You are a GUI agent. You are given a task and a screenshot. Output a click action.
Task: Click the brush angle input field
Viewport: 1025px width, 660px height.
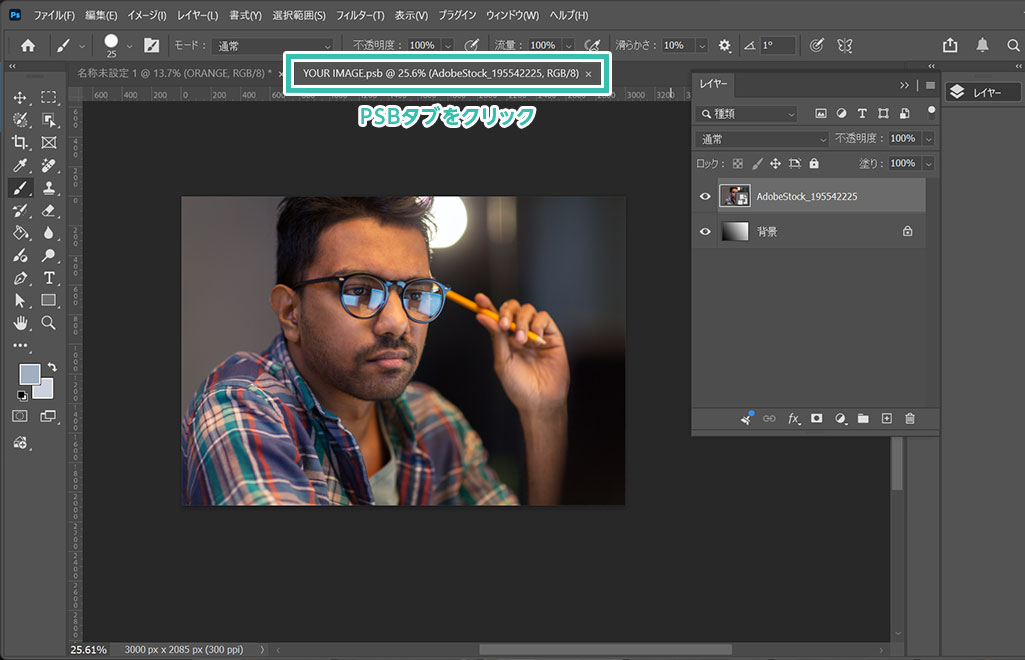point(778,45)
